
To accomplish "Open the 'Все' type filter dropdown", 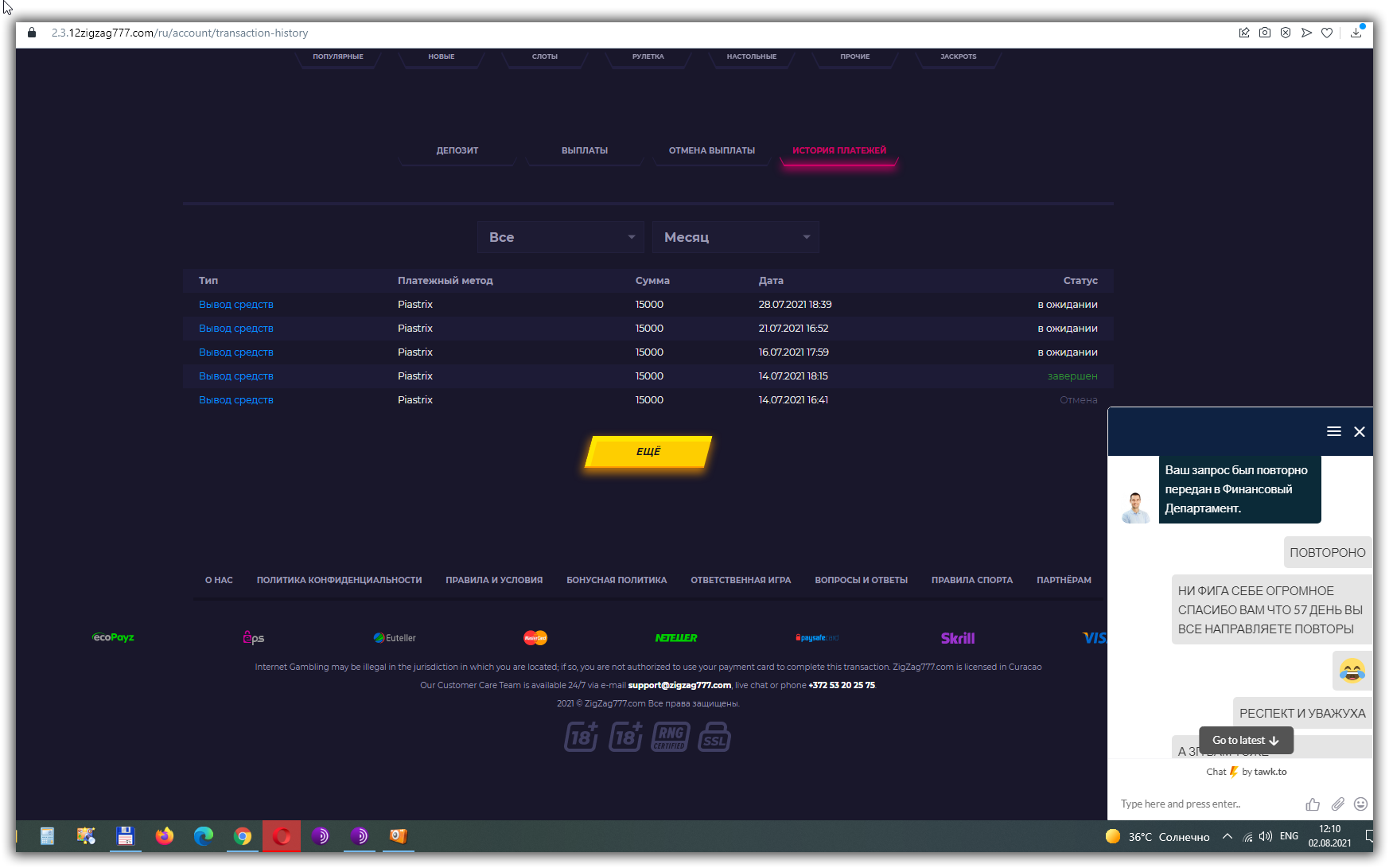I will point(561,237).
